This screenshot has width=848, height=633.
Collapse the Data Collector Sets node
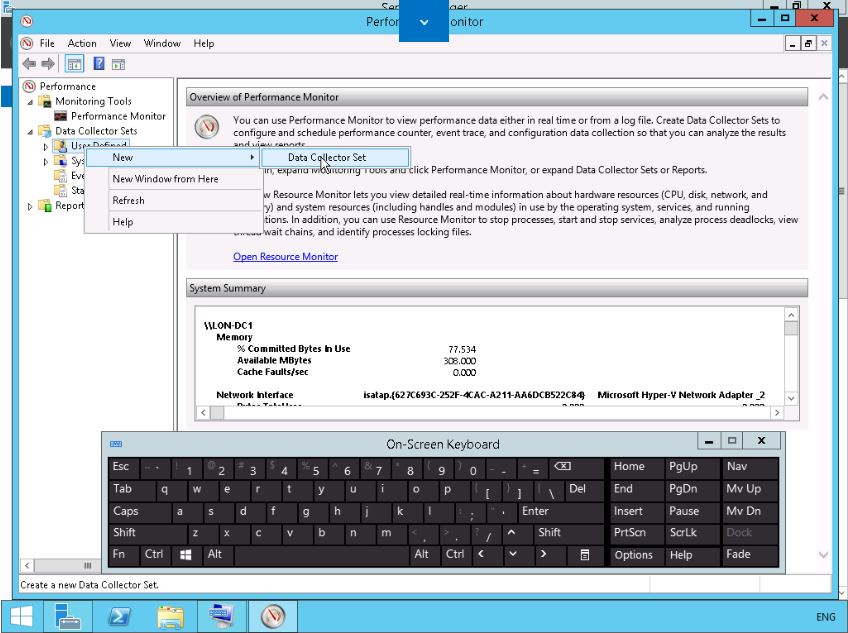tap(30, 131)
